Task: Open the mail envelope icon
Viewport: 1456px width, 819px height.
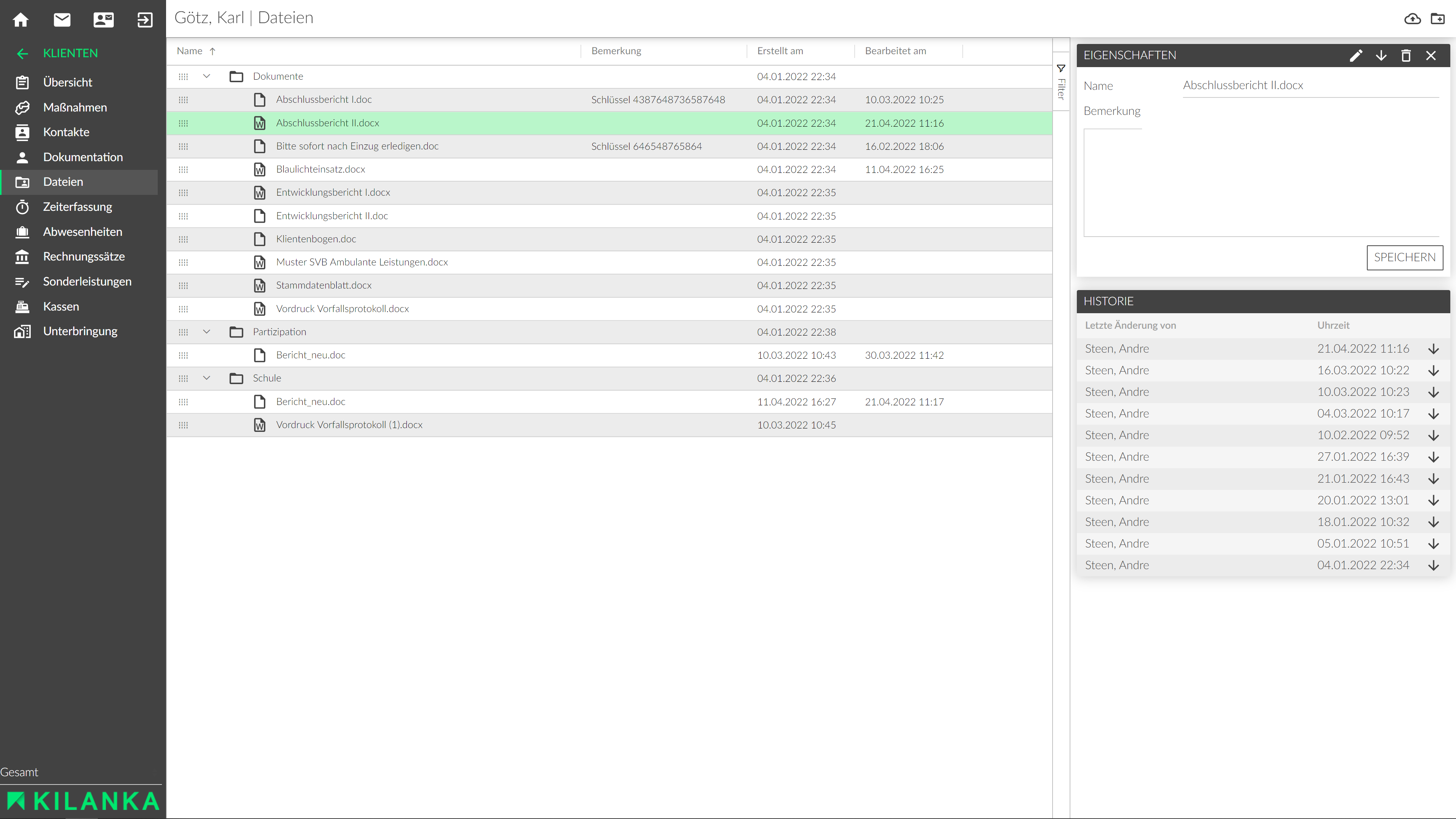Action: [62, 20]
